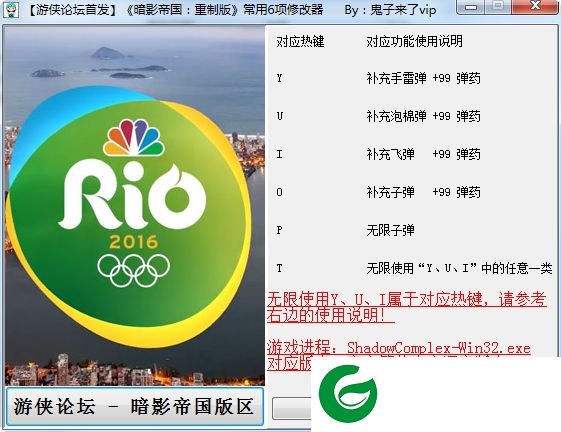Maximize the trainer window
The image size is (561, 432).
[498, 6]
